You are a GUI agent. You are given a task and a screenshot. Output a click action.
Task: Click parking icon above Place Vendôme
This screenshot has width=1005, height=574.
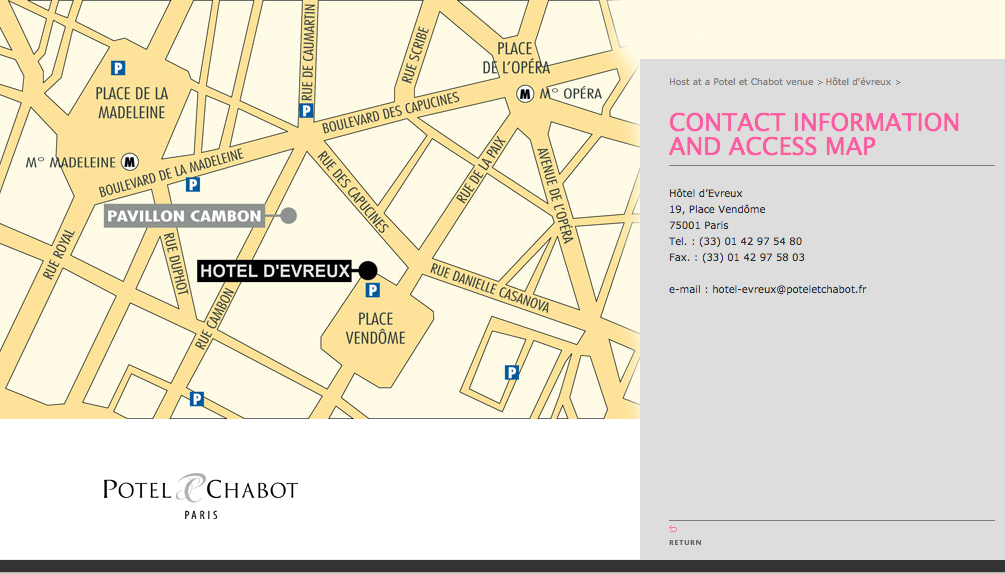click(x=372, y=291)
